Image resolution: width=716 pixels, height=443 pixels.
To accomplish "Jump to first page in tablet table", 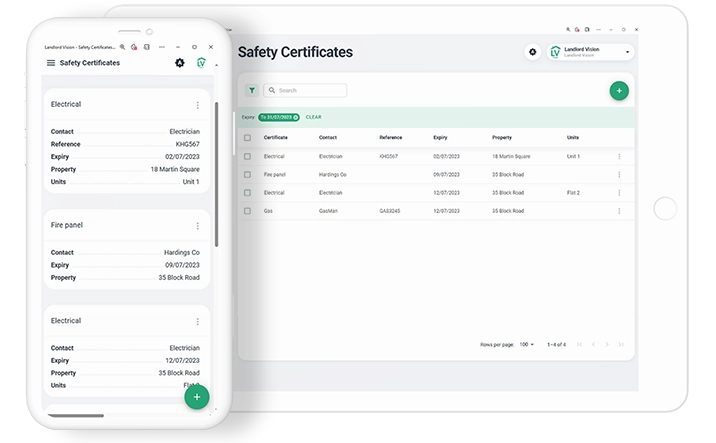I will (x=579, y=344).
